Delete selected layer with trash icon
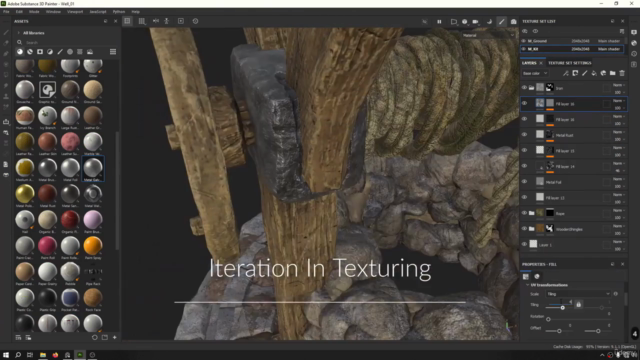 (x=622, y=73)
